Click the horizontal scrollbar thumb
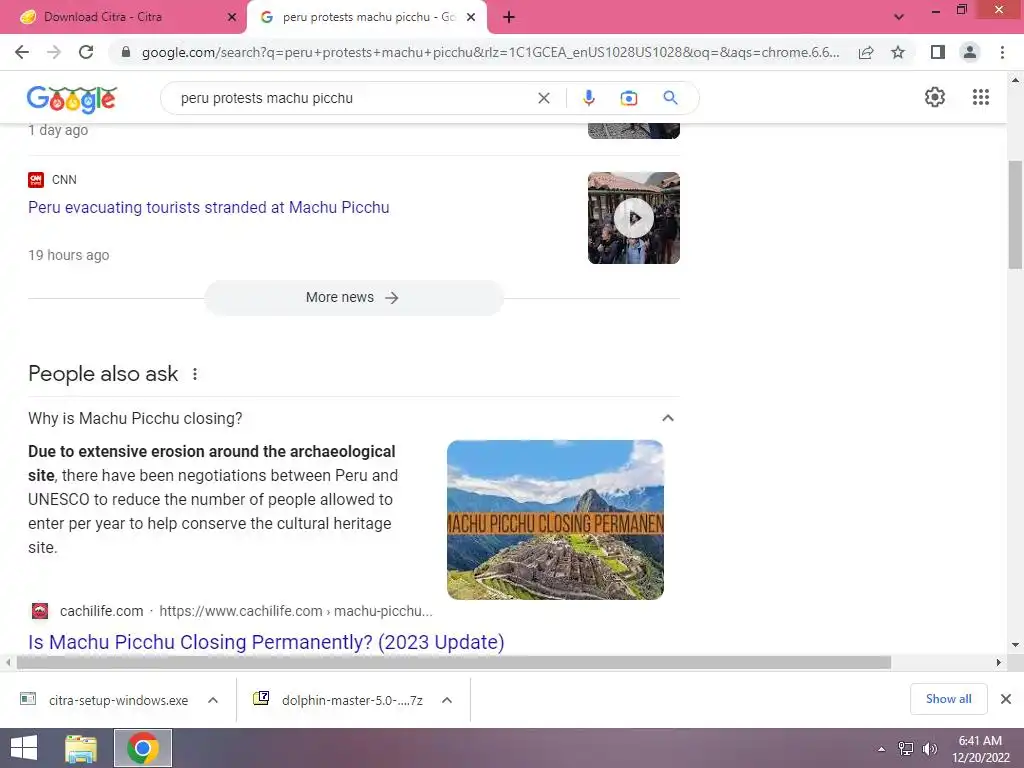The height and width of the screenshot is (768, 1024). pos(454,663)
